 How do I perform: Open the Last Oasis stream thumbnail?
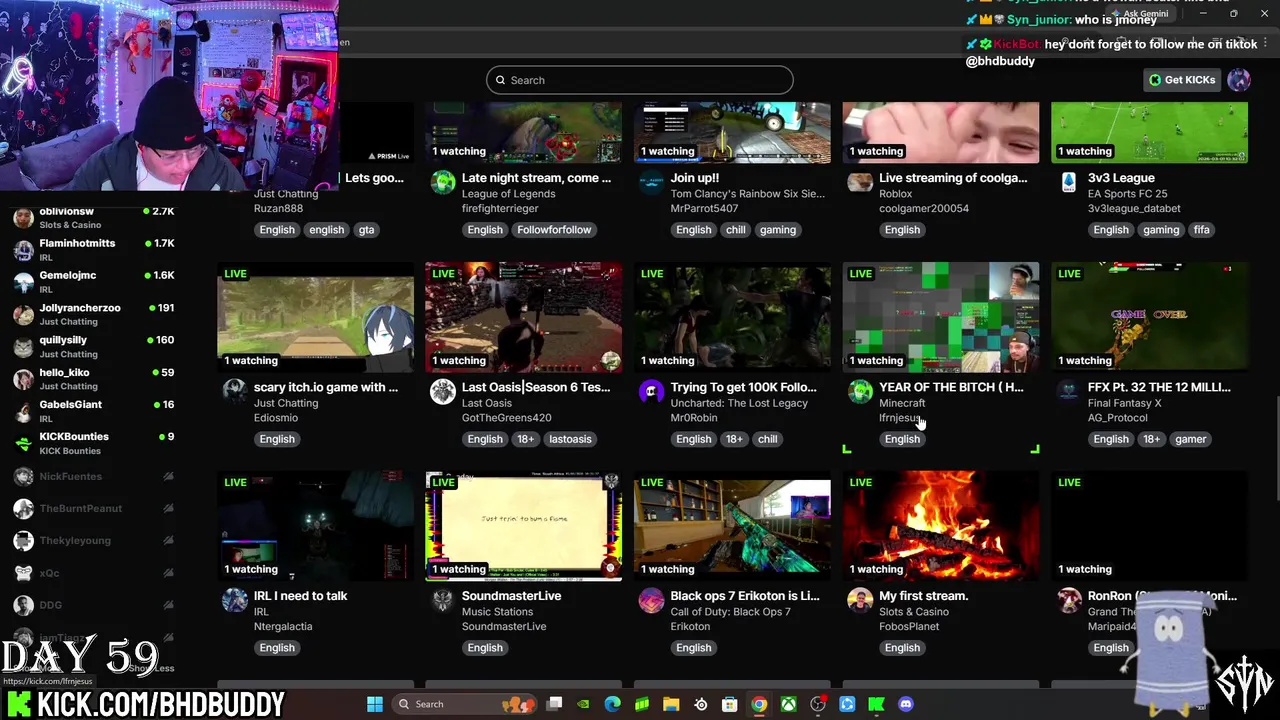[523, 317]
